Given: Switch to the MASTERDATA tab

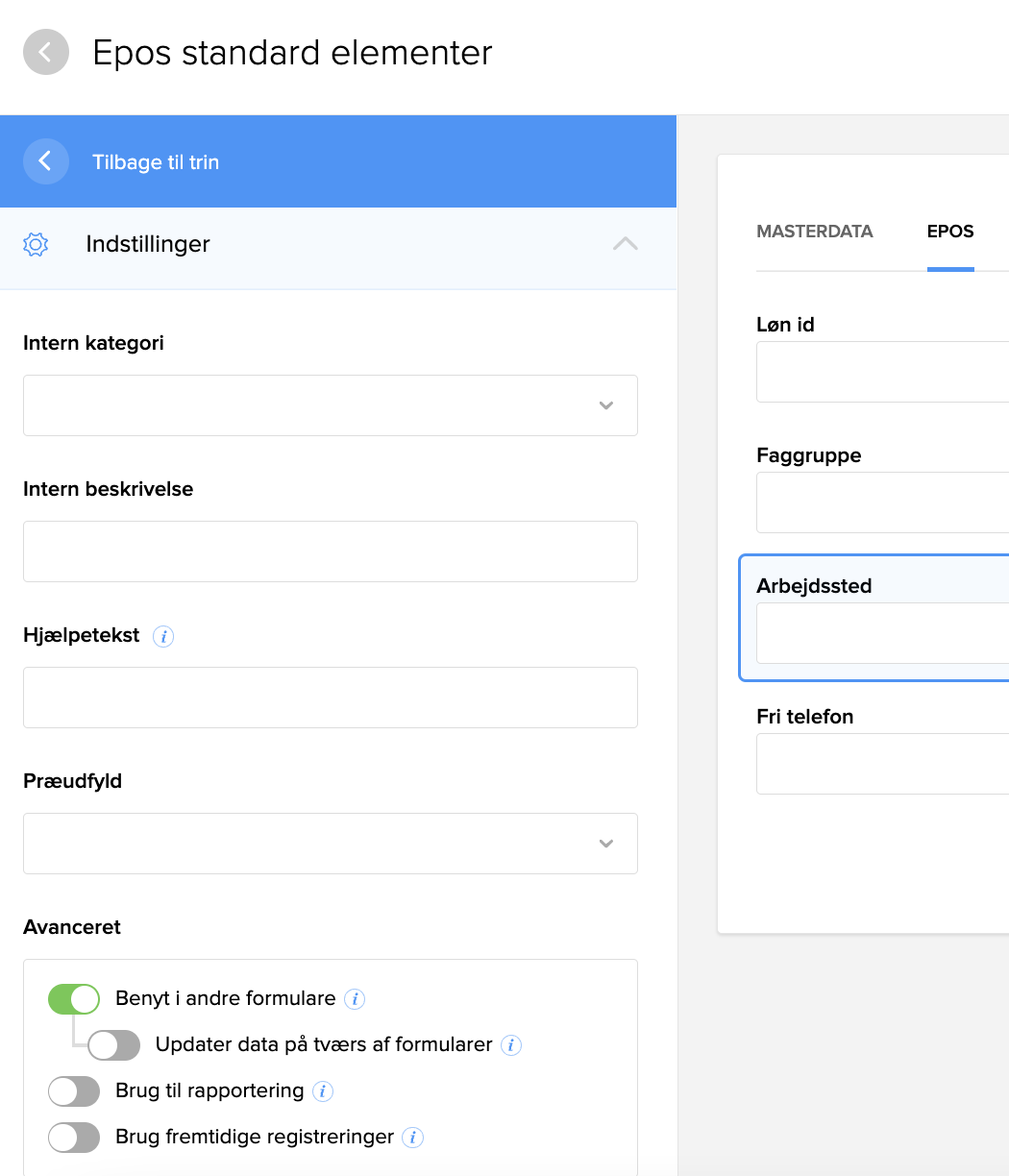Looking at the screenshot, I should click(815, 232).
